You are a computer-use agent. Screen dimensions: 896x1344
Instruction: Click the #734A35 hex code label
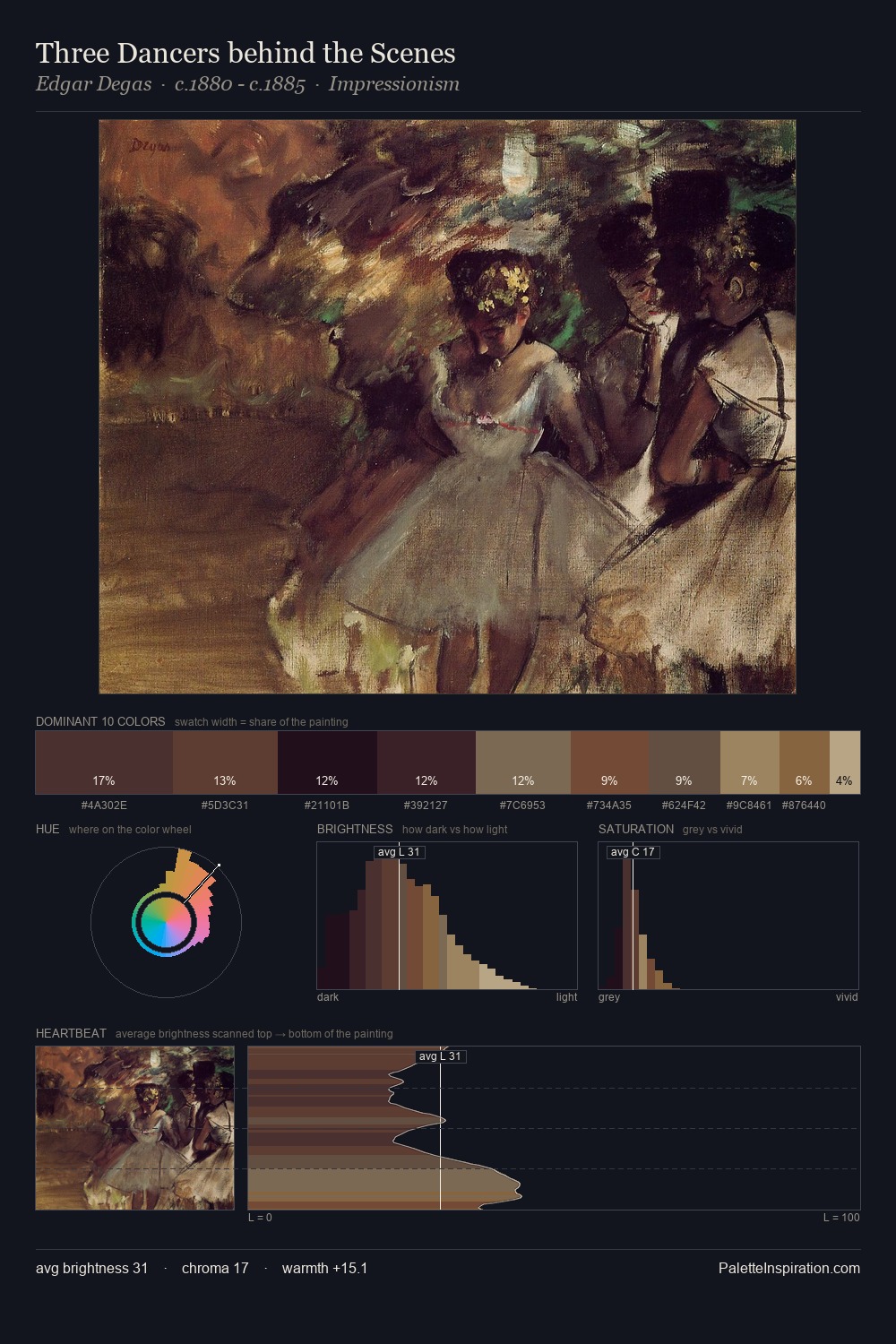(609, 806)
